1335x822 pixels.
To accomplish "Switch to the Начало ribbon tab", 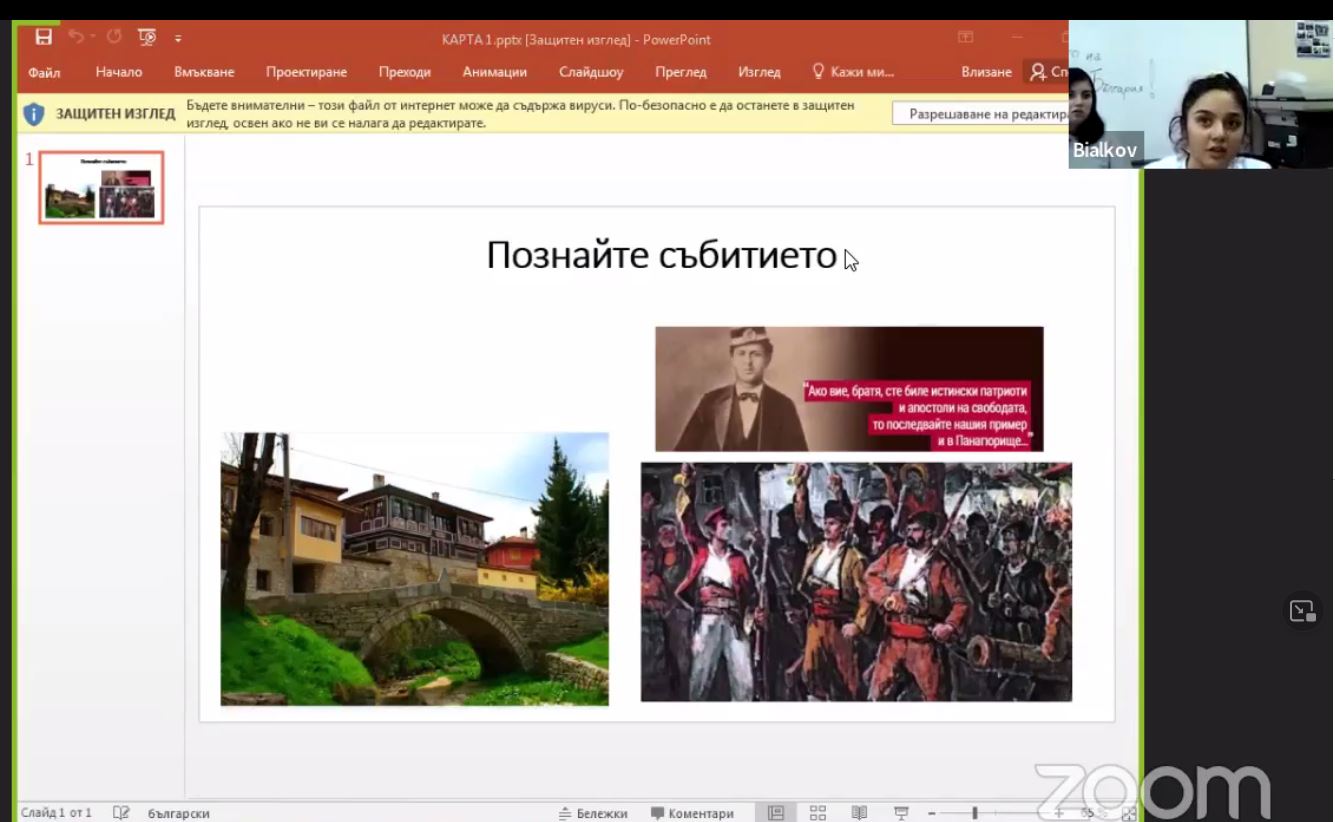I will pos(119,72).
